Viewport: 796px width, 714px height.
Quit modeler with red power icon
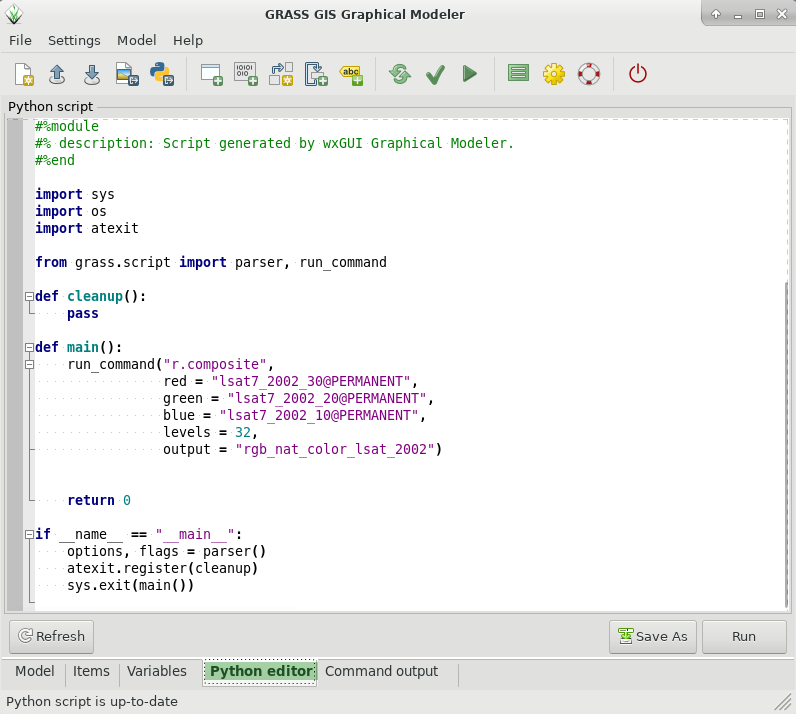(637, 74)
